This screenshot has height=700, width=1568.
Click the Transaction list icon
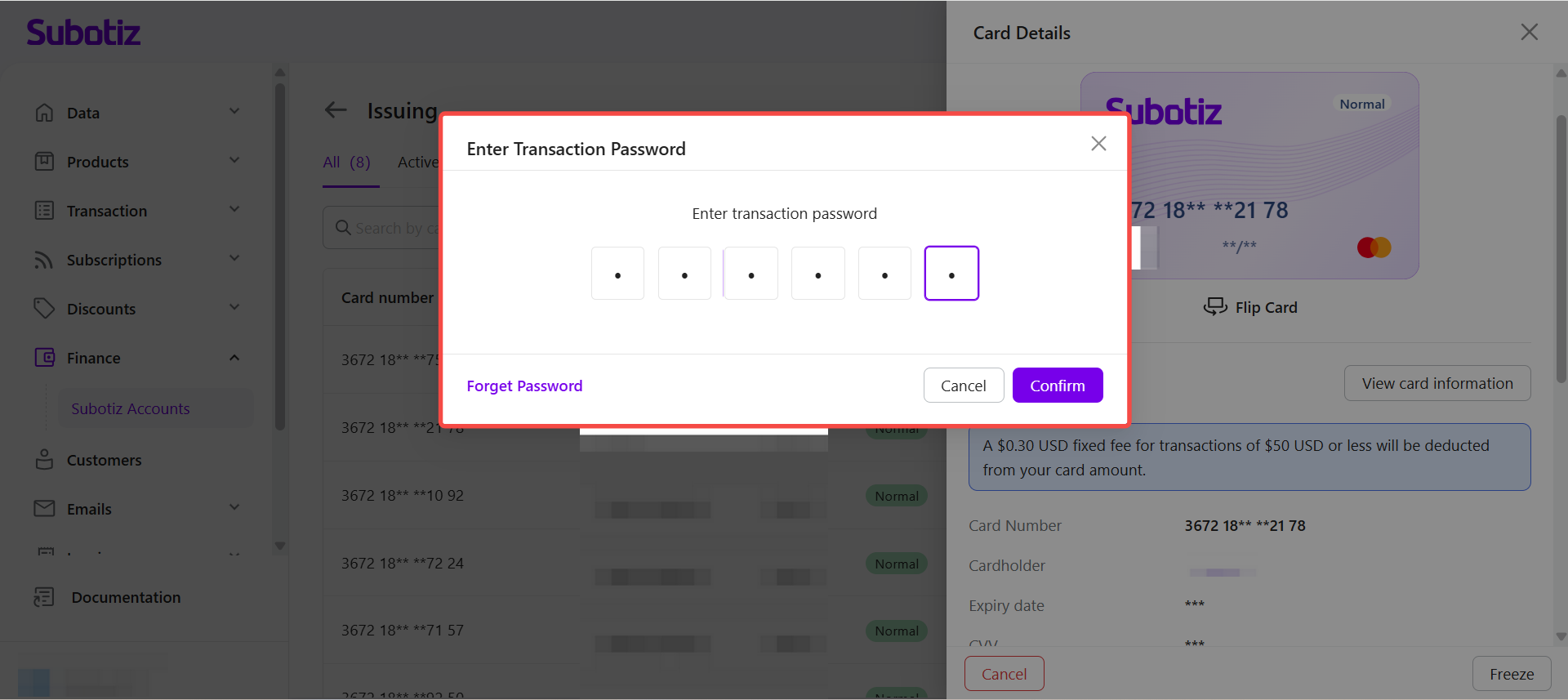tap(44, 211)
